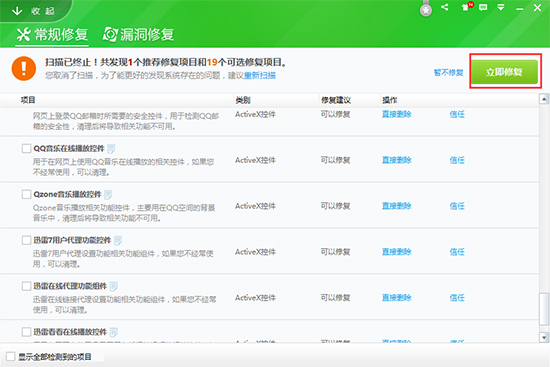Click 信任 for QQ邮箱 security control row
Screen dimensions: 550x367
pyautogui.click(x=457, y=114)
